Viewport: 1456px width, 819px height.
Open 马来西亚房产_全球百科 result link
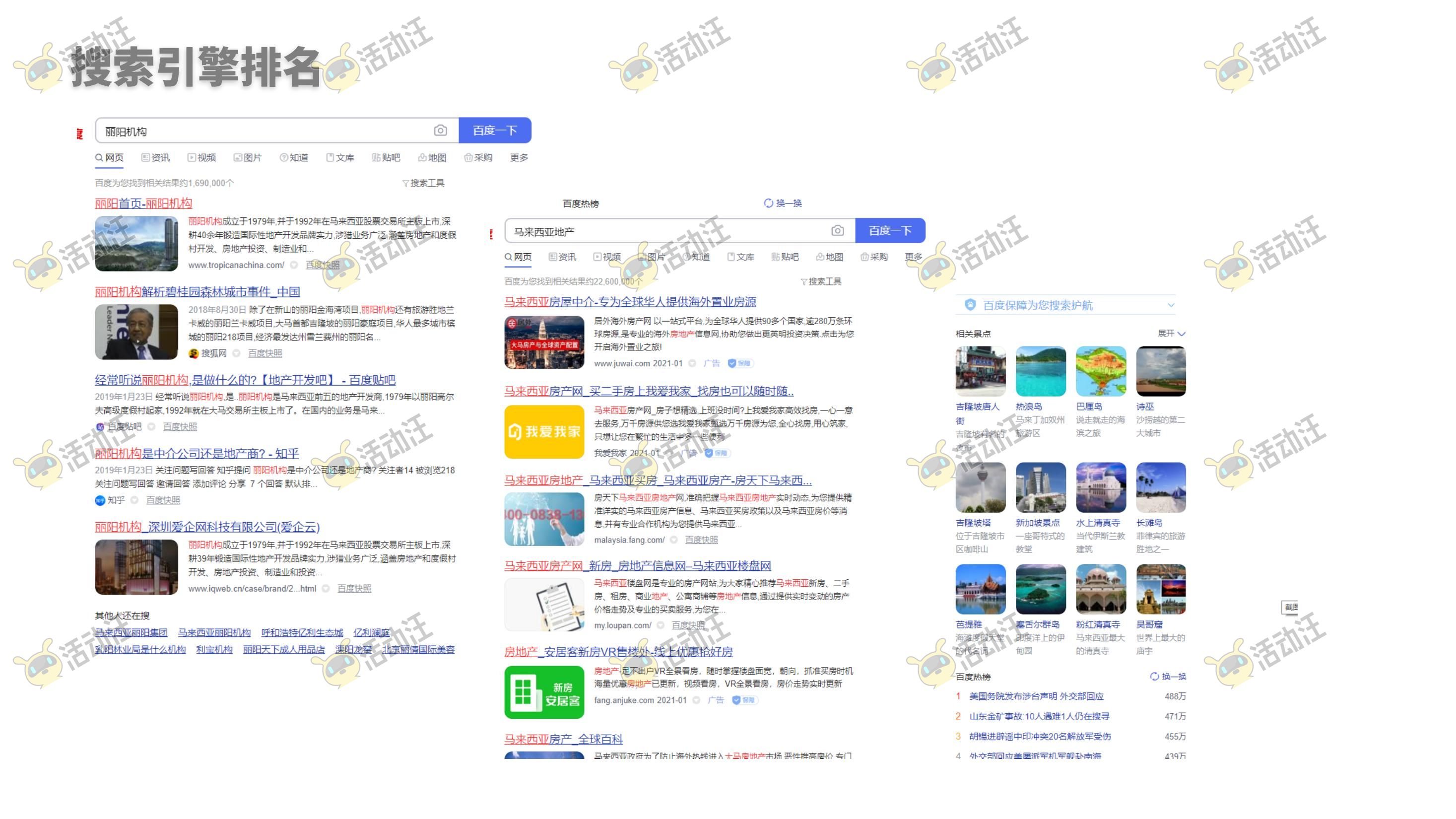click(563, 739)
